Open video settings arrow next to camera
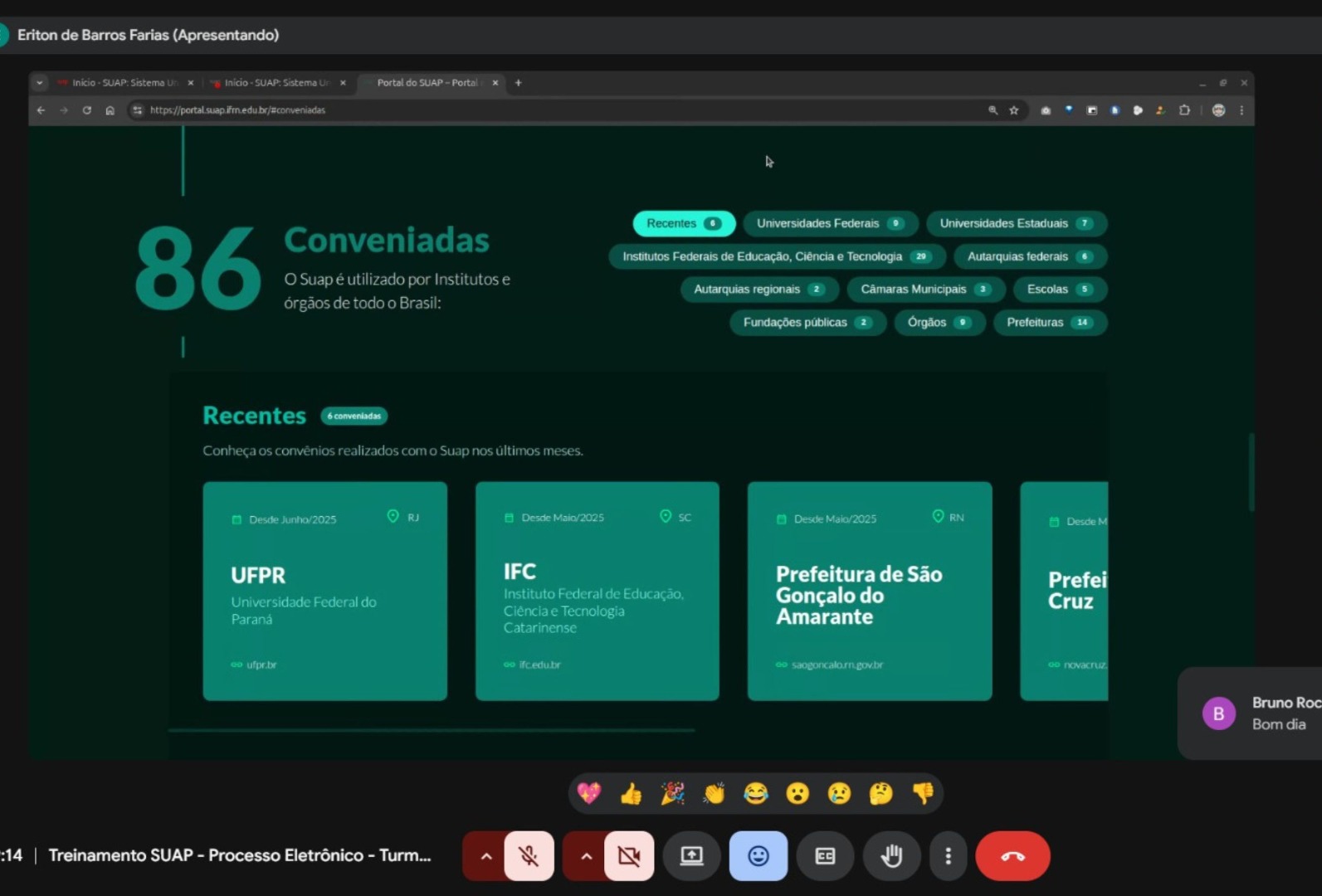 586,855
